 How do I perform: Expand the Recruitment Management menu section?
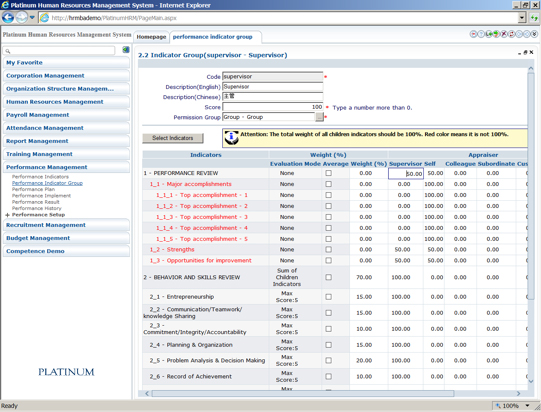(x=66, y=225)
